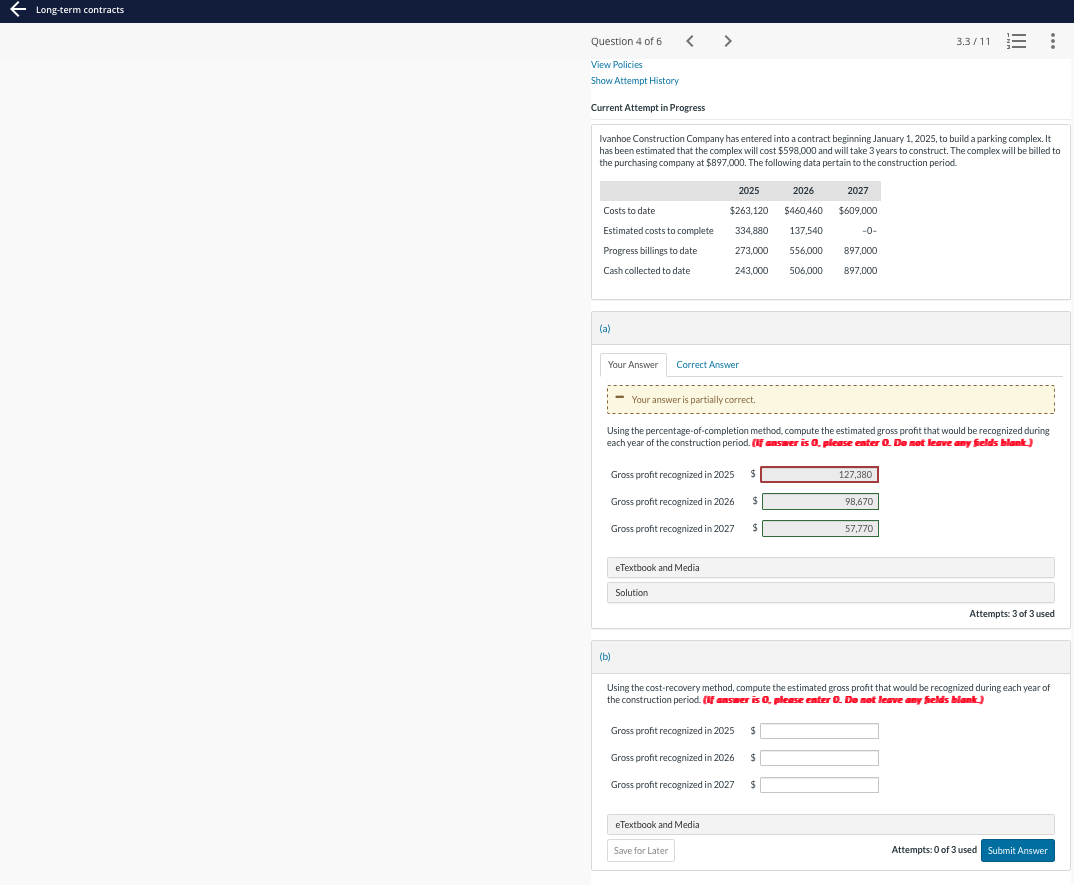Click the 334,880 estimated costs cell

click(751, 231)
